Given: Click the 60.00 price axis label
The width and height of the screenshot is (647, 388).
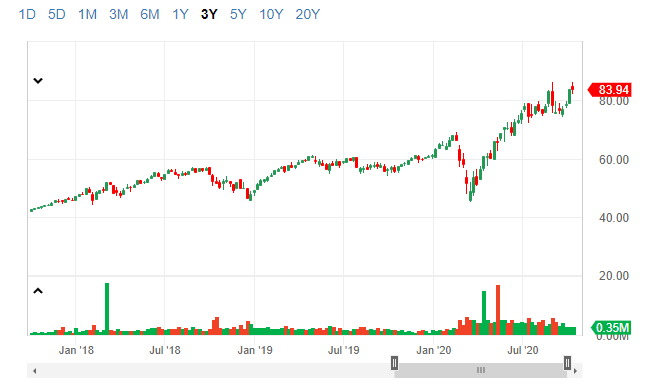Looking at the screenshot, I should tap(614, 160).
